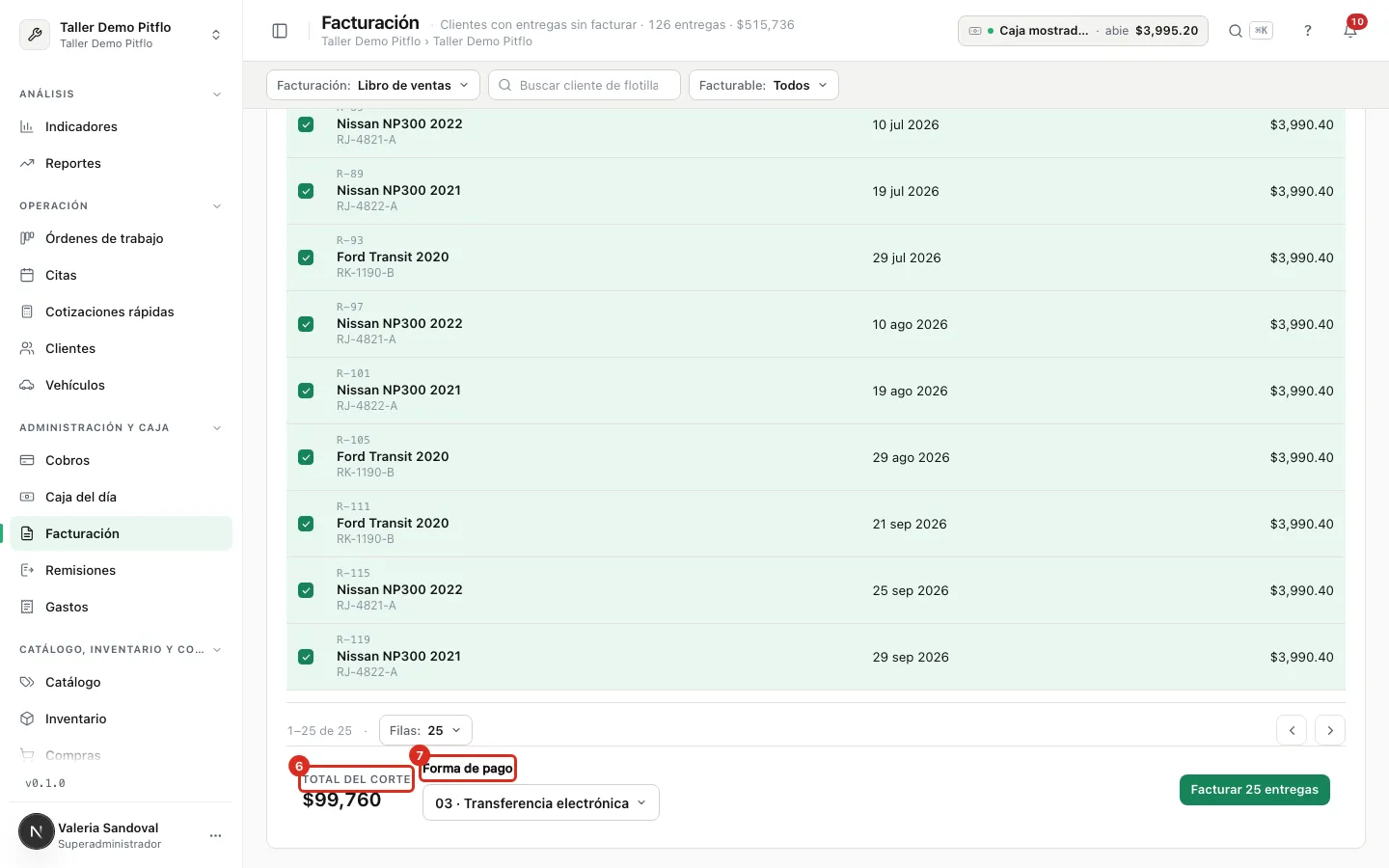This screenshot has width=1389, height=868.
Task: Open the user menu three-dots icon
Action: [x=215, y=835]
